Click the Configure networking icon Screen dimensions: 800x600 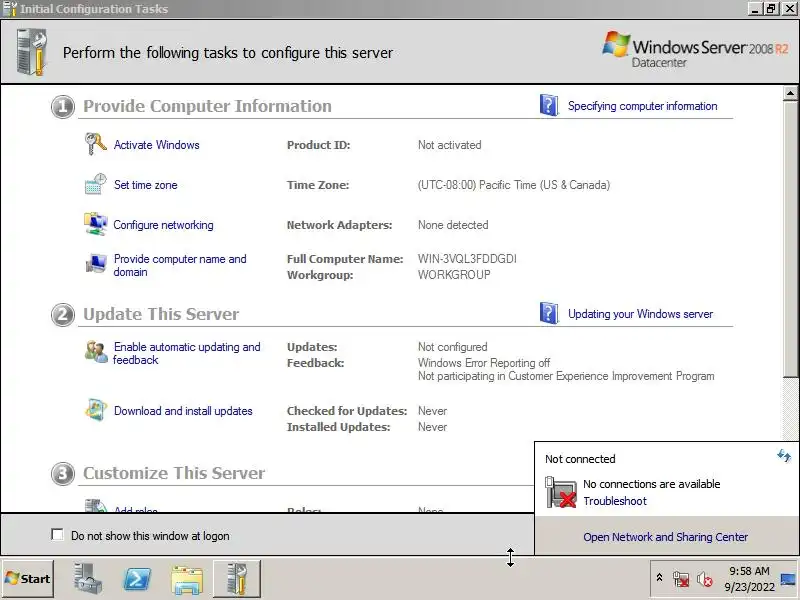point(95,224)
